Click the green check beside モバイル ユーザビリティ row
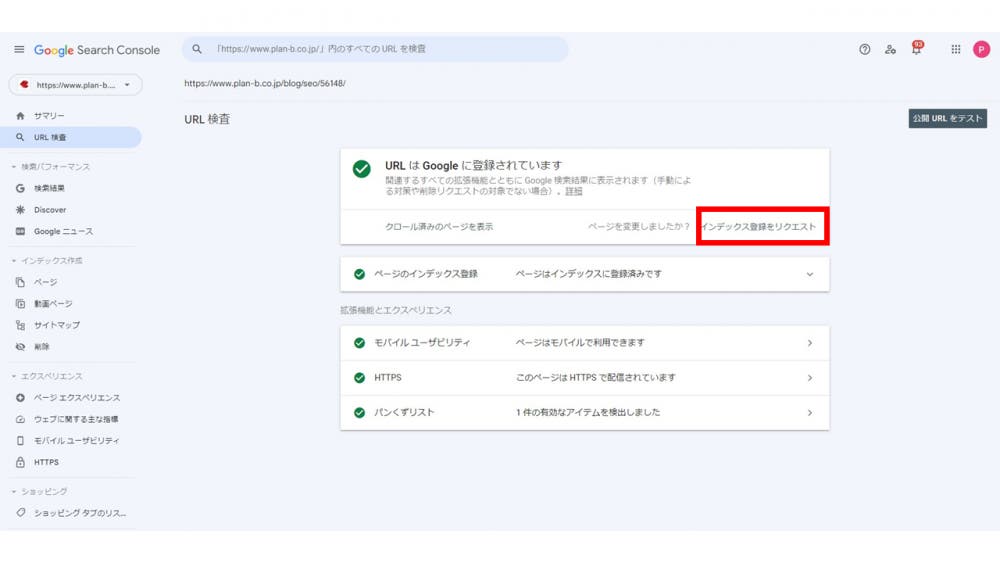 [x=360, y=343]
